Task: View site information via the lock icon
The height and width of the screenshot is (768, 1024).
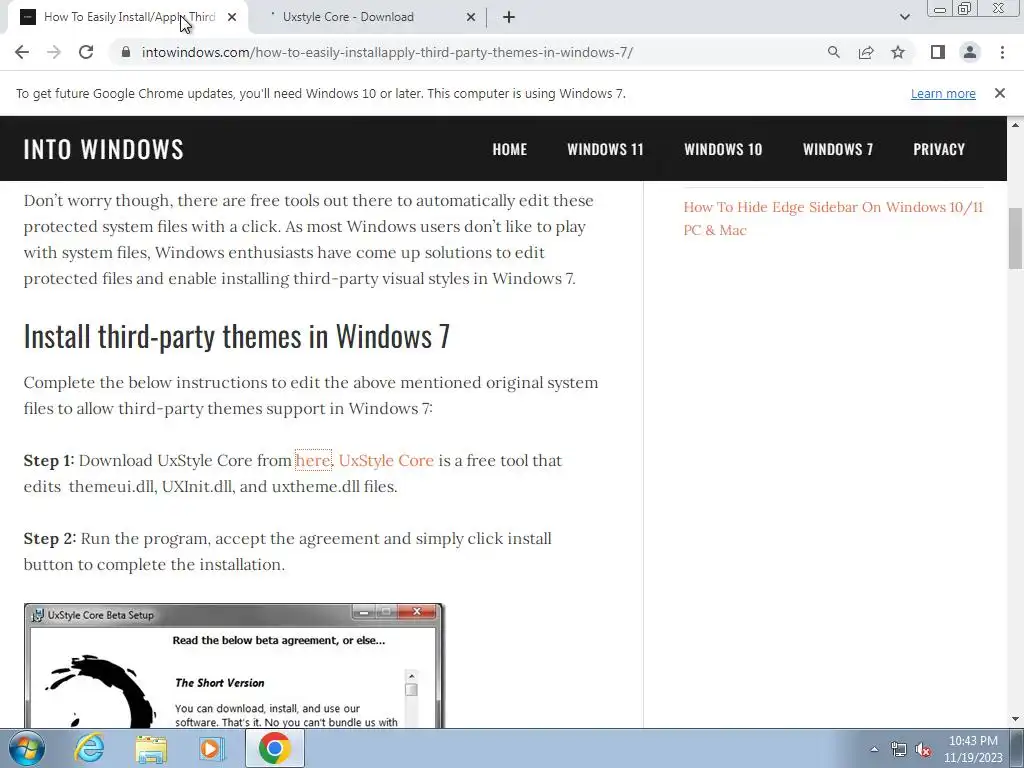Action: pos(126,52)
